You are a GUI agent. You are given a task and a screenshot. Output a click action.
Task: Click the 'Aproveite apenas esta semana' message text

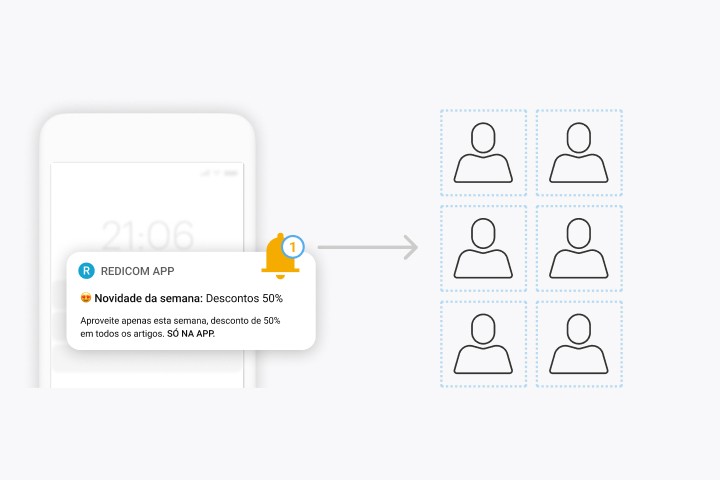click(180, 327)
